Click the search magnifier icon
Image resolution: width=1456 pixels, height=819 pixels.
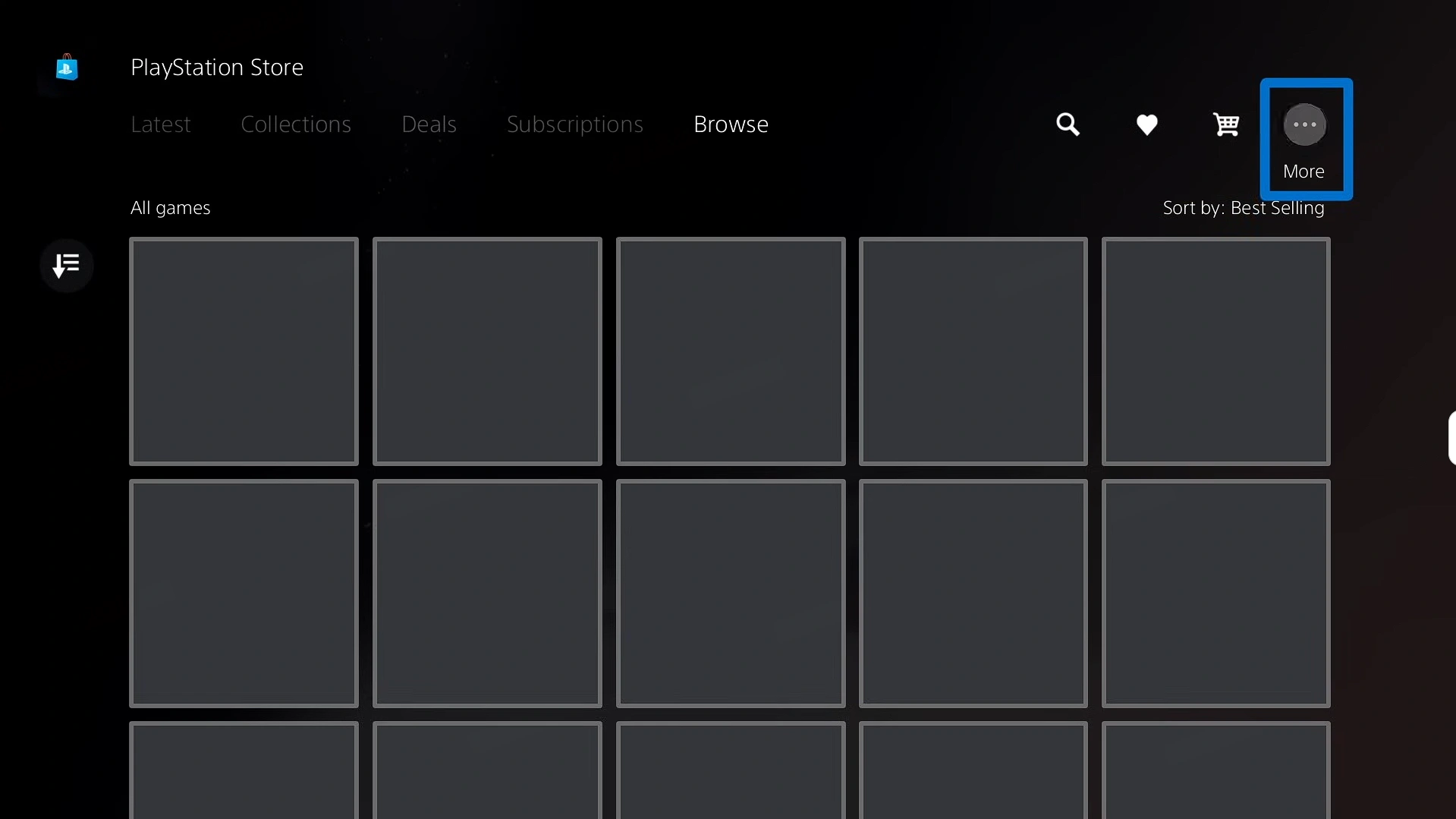pos(1068,124)
